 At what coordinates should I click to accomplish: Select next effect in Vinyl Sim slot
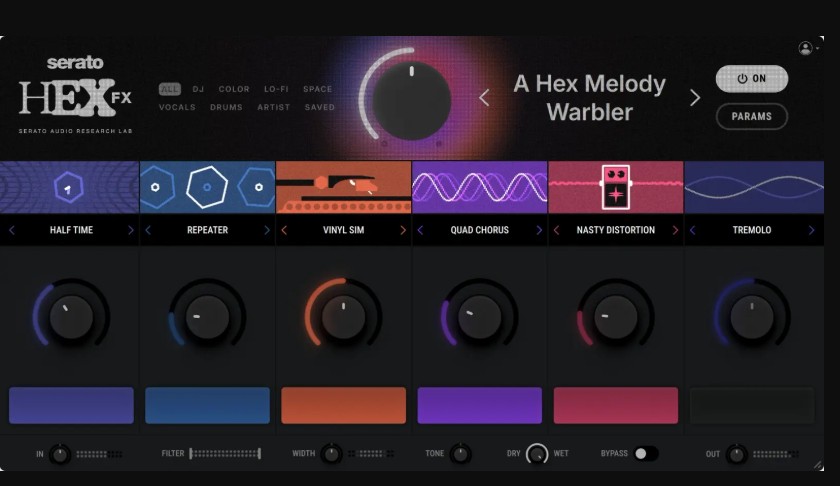403,230
